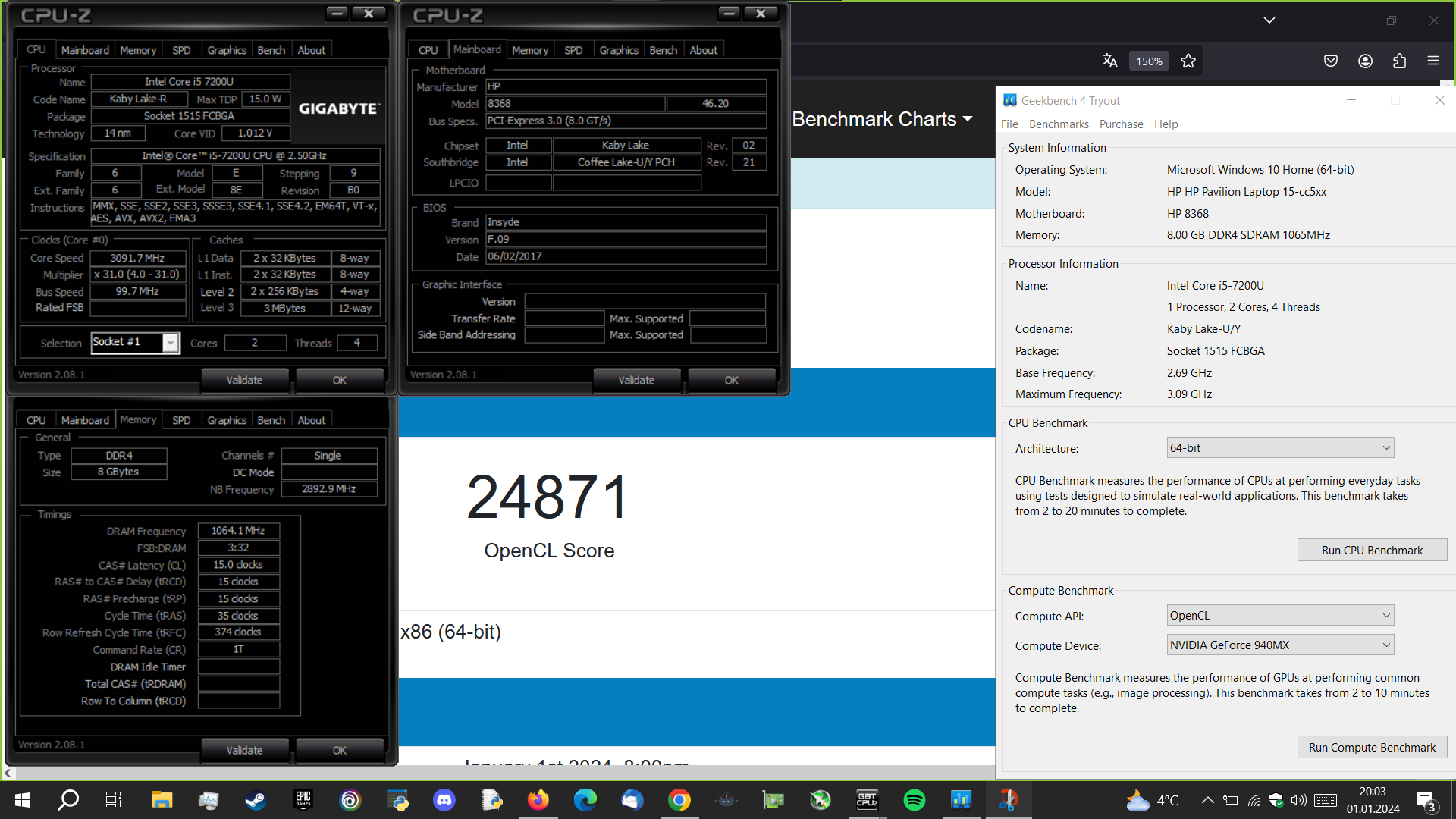
Task: Open Firefox from the taskbar
Action: coord(538,800)
